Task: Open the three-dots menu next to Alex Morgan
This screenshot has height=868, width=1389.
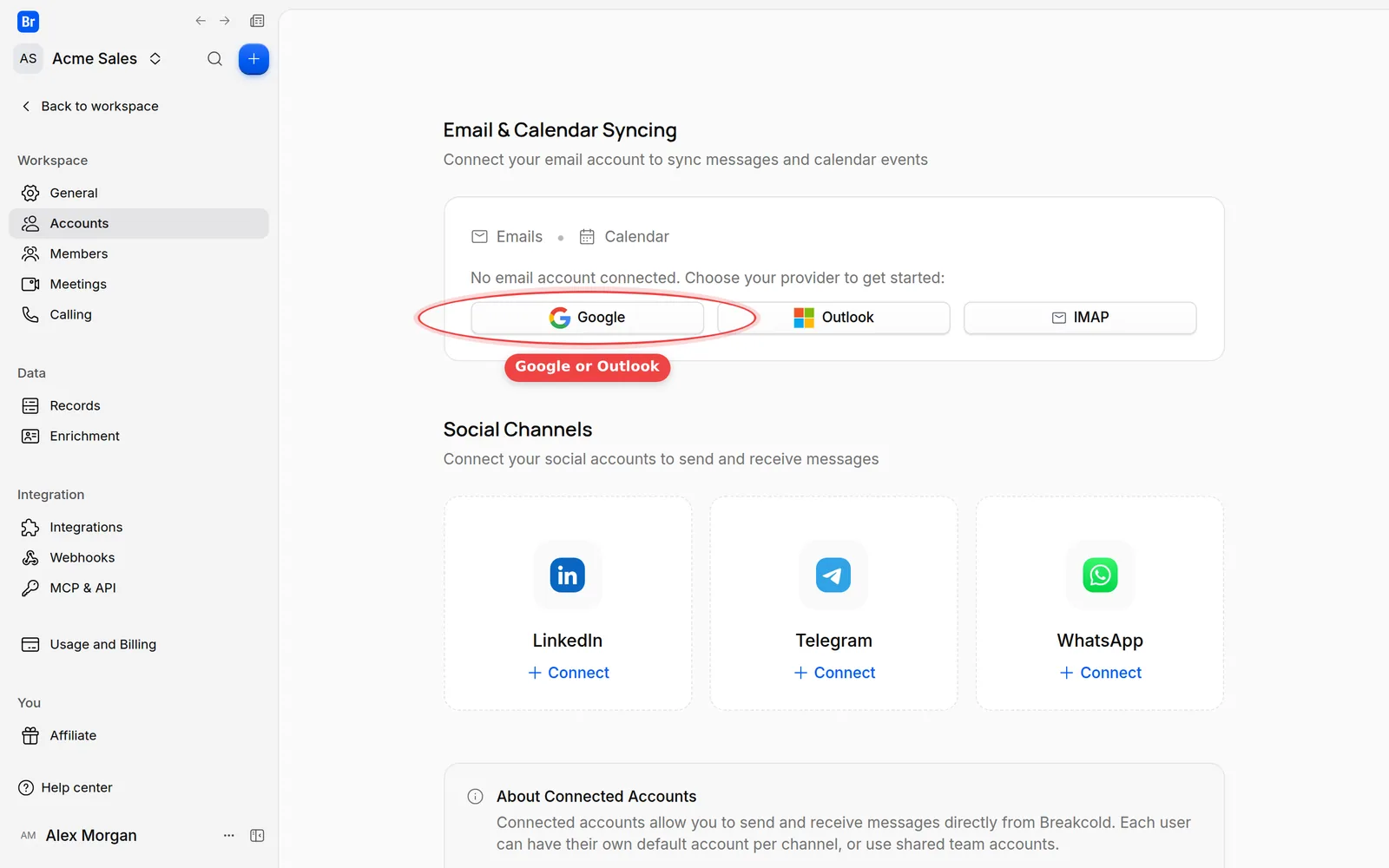Action: pyautogui.click(x=229, y=835)
